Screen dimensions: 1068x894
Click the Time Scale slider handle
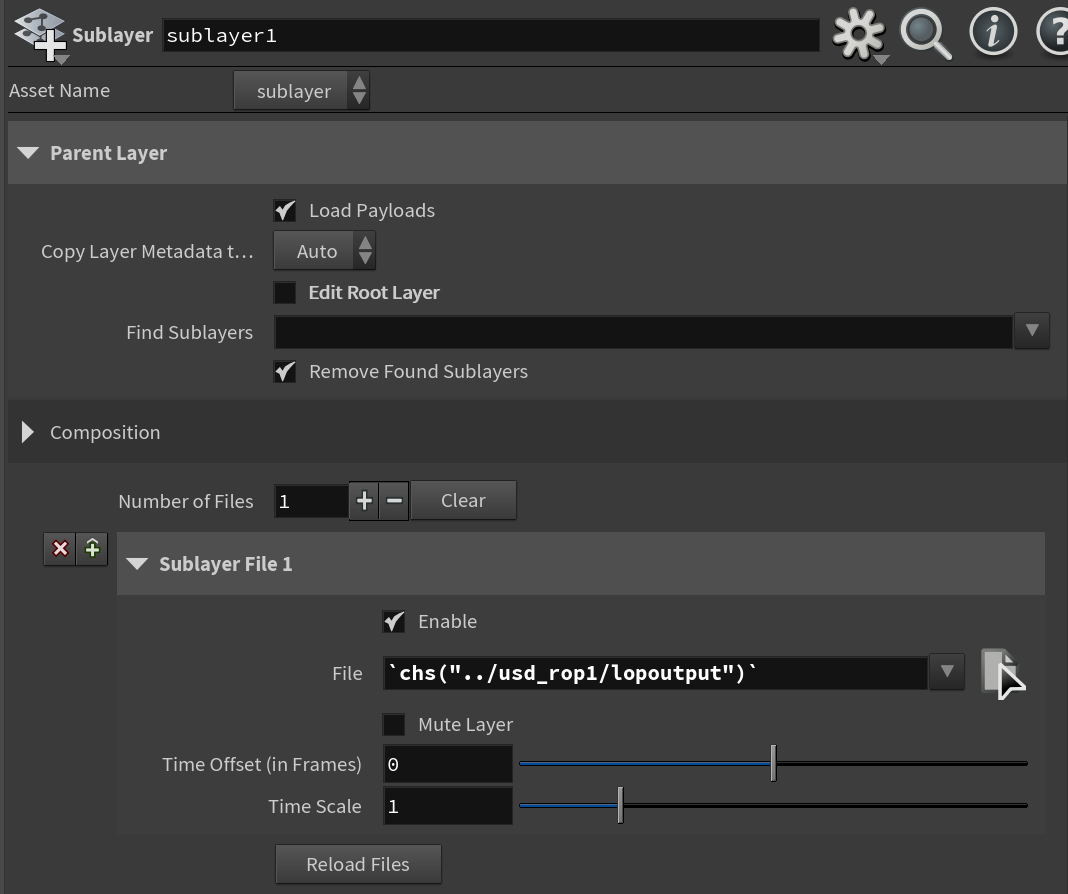(621, 805)
